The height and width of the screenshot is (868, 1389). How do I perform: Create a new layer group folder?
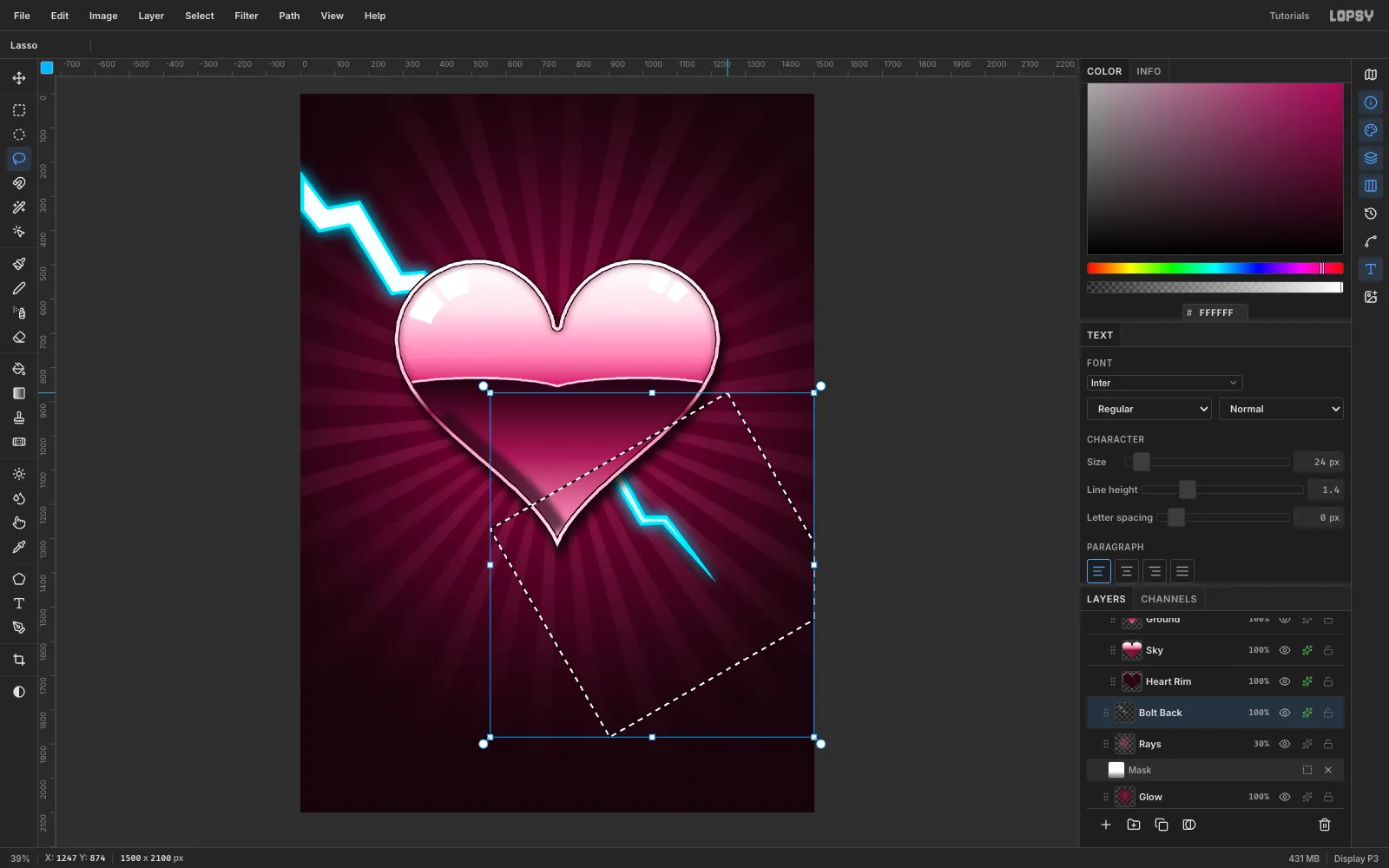coord(1134,825)
